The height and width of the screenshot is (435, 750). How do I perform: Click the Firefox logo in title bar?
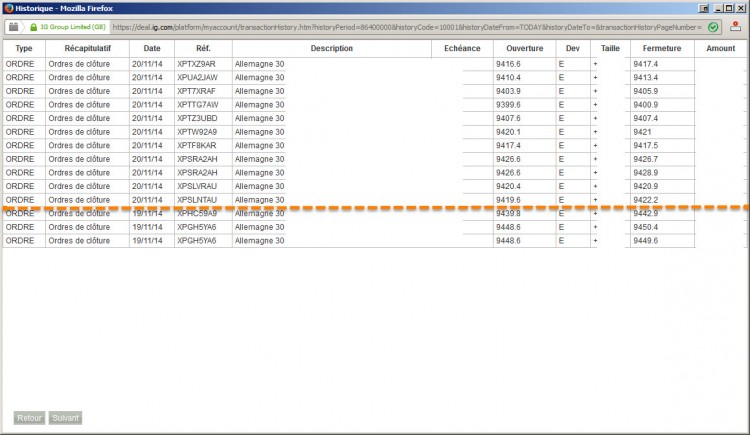click(8, 8)
